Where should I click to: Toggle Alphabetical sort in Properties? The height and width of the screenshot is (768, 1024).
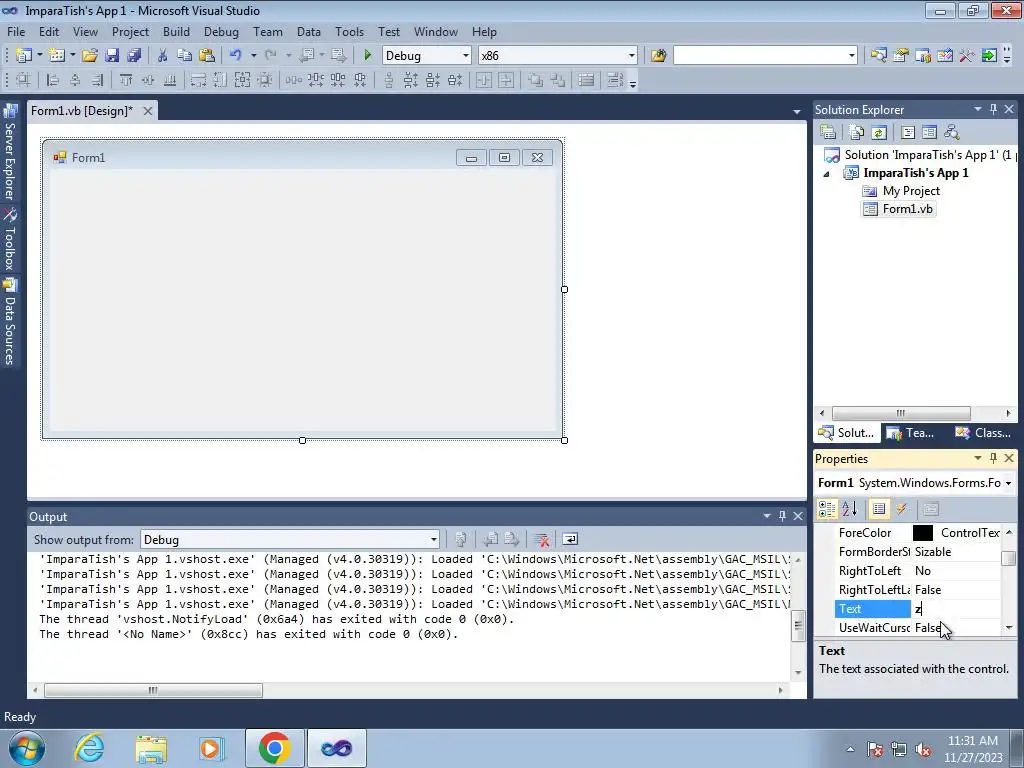point(850,509)
